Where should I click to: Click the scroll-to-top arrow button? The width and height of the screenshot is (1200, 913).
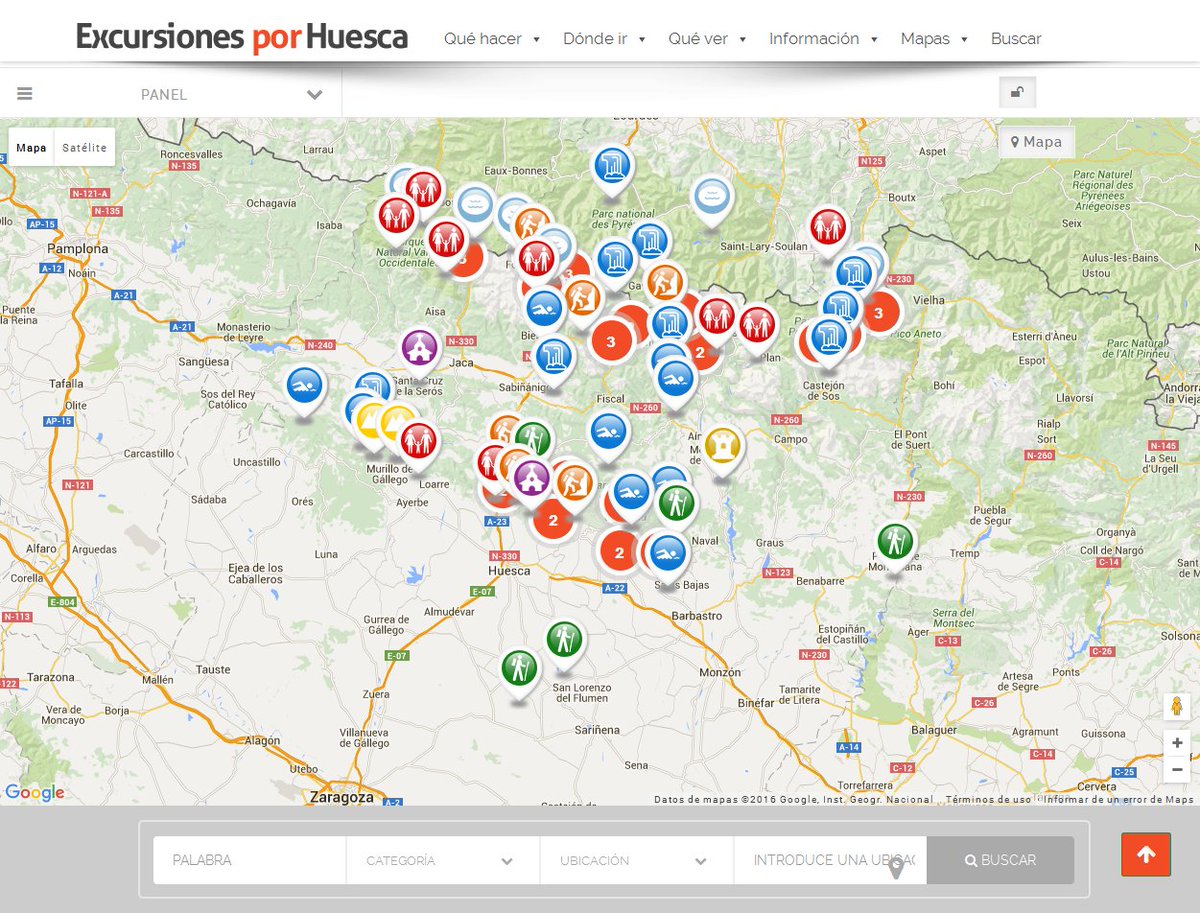[1146, 855]
